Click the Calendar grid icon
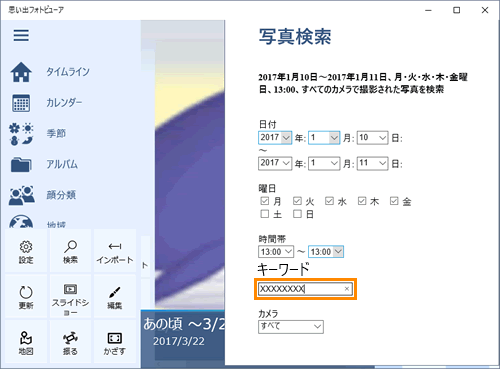 pos(21,103)
